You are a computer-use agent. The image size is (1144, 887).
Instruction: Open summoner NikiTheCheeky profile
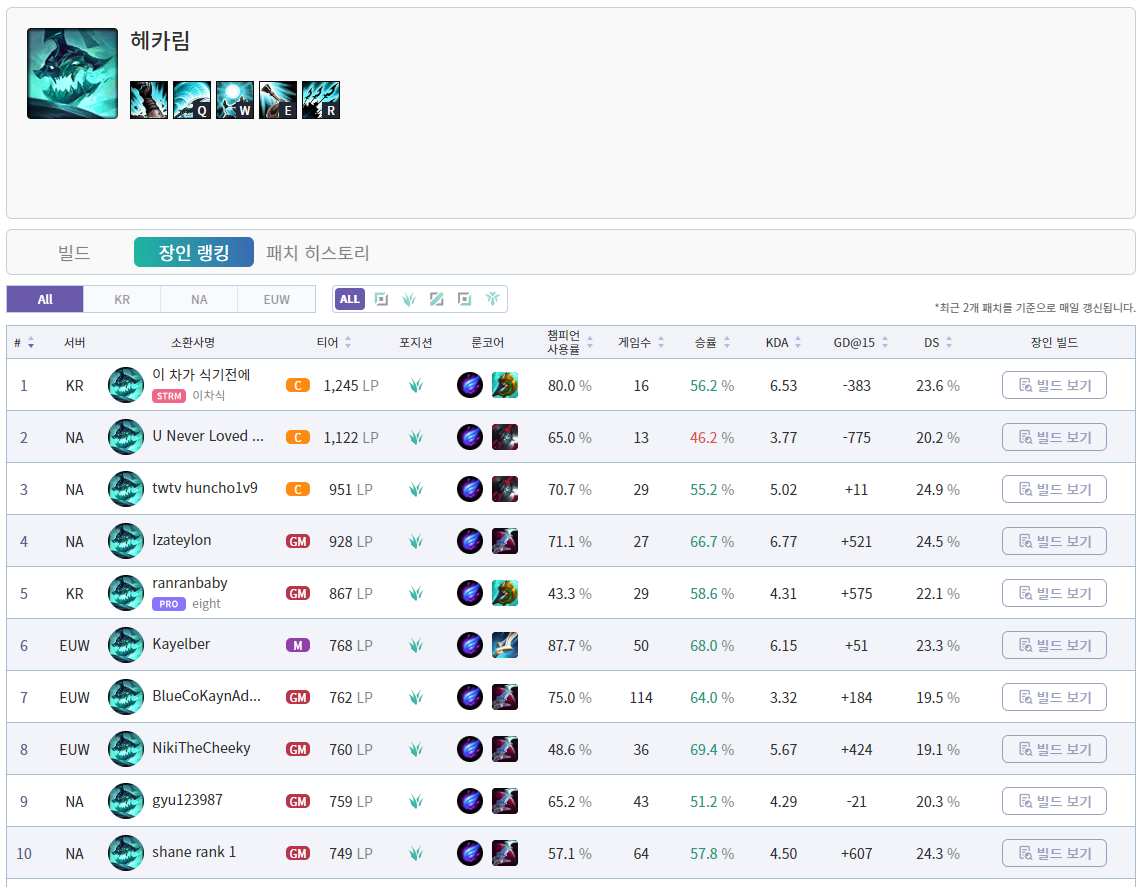(x=201, y=748)
